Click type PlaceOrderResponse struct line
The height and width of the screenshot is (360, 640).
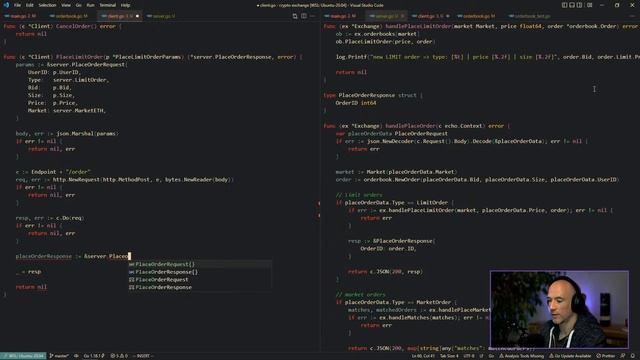pos(373,95)
